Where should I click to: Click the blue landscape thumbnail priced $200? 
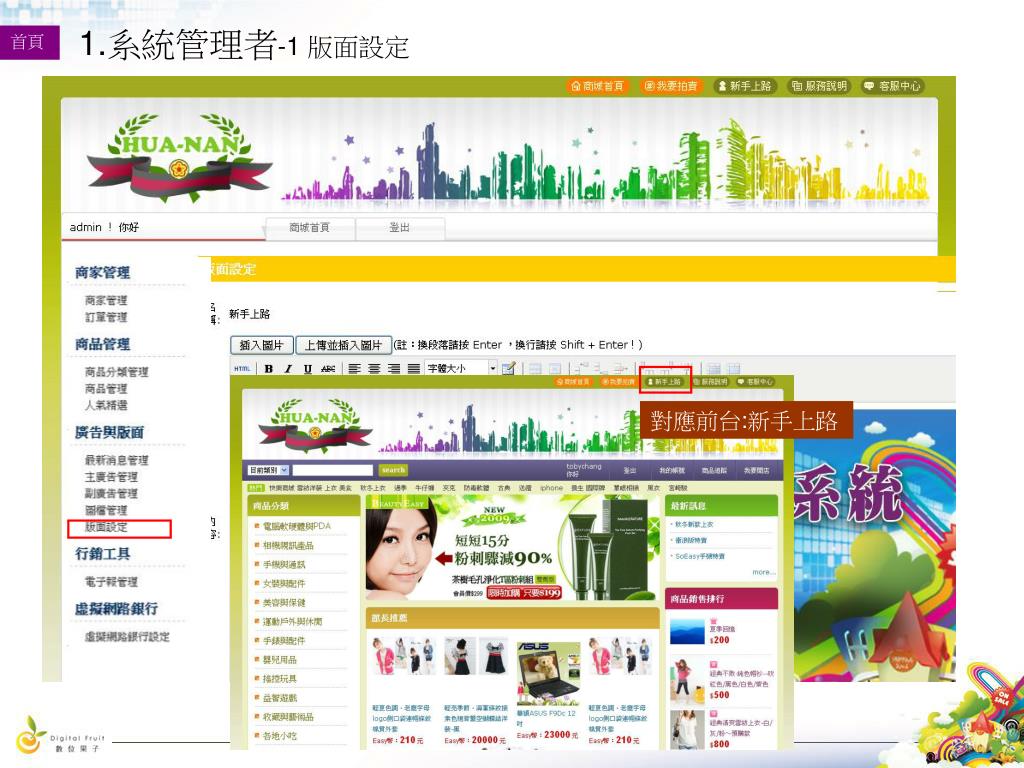[x=687, y=632]
